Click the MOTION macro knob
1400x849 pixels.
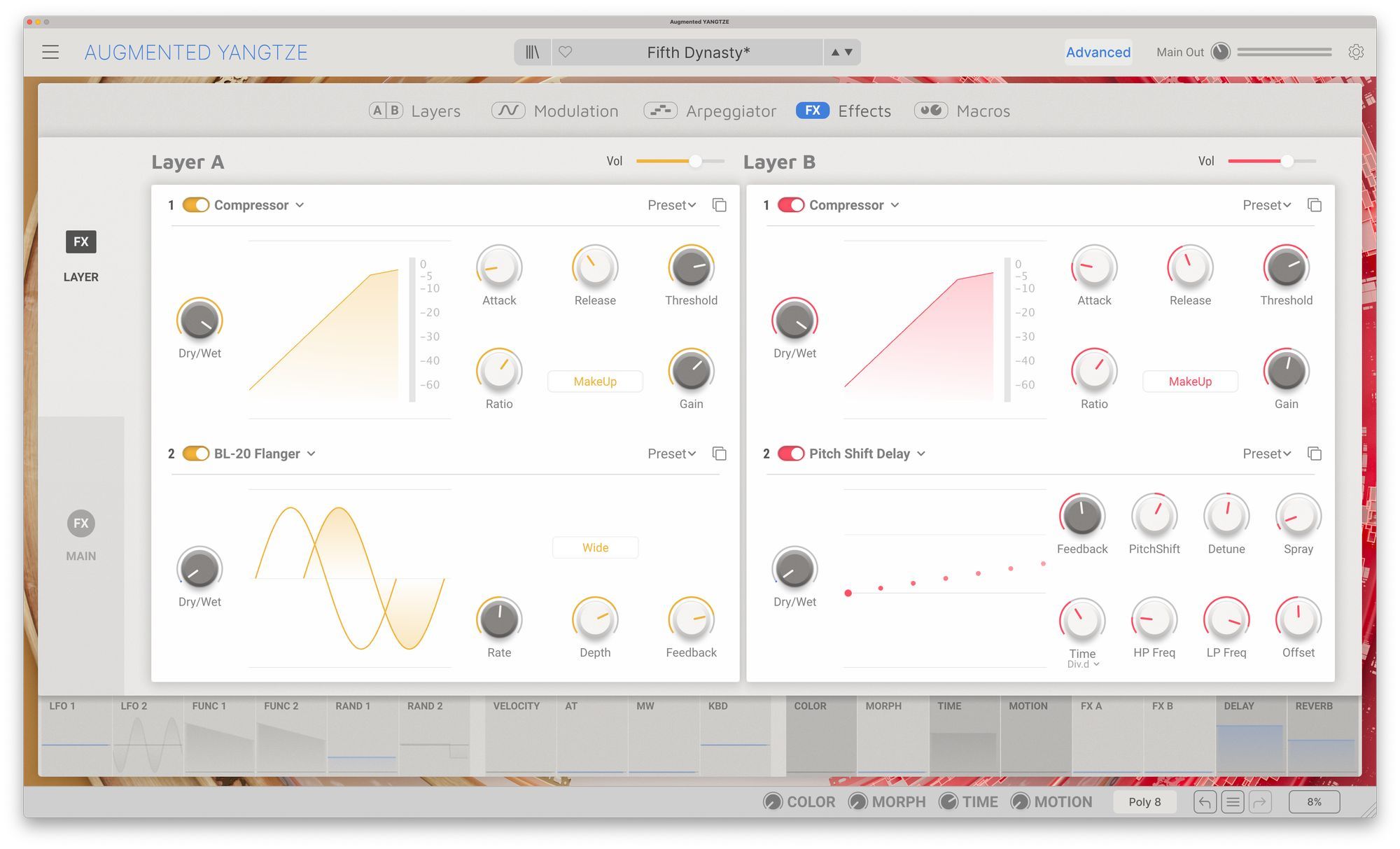(x=1020, y=801)
